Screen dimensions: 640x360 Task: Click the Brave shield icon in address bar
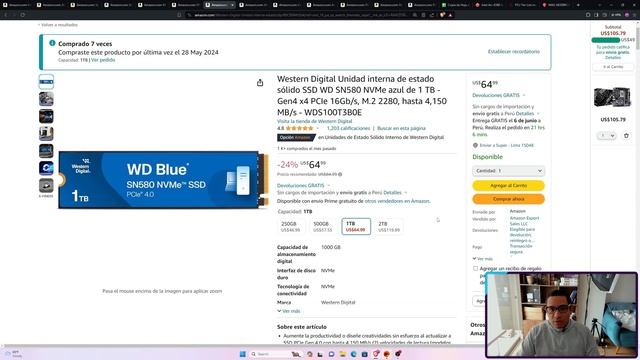442,15
